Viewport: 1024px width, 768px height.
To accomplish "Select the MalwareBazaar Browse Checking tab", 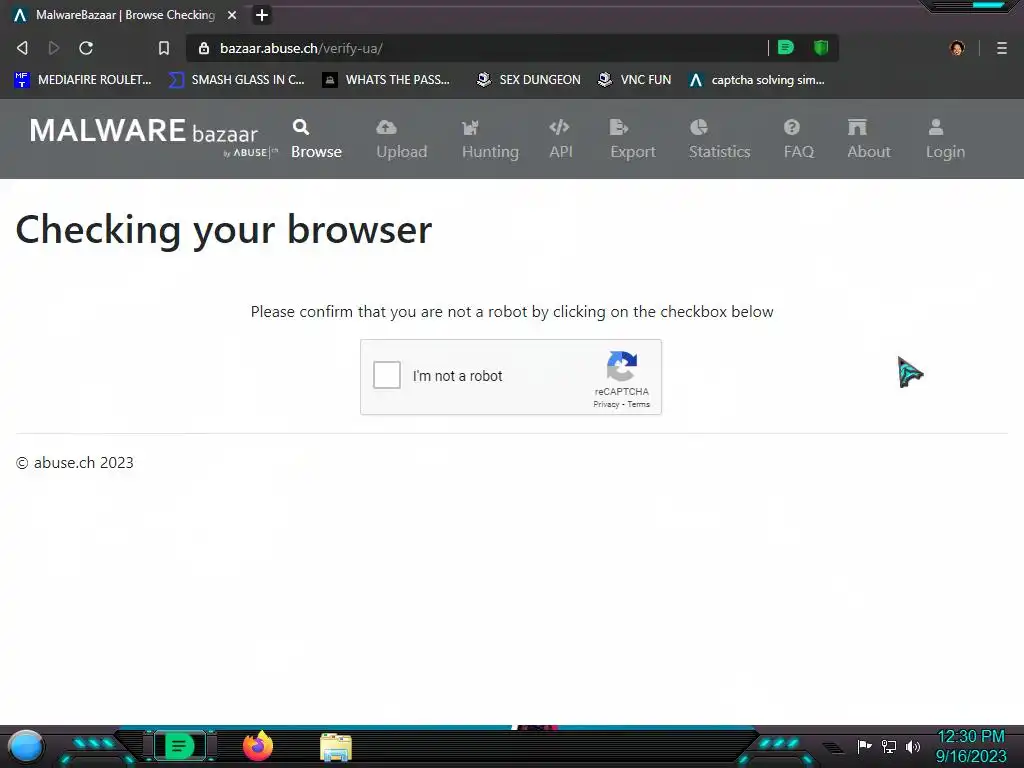I will tap(126, 15).
